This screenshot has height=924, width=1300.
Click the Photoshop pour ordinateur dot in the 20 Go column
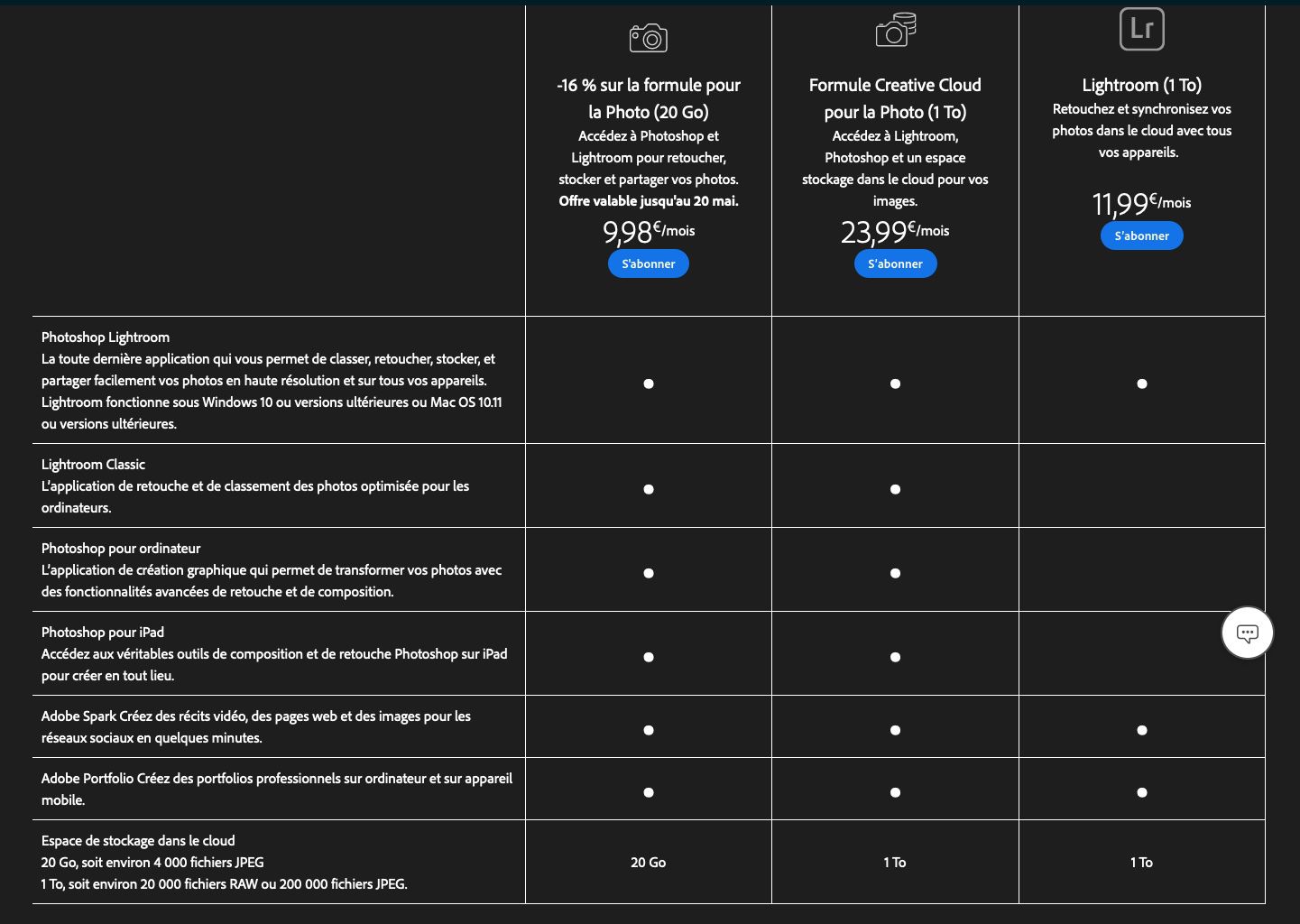pyautogui.click(x=648, y=572)
